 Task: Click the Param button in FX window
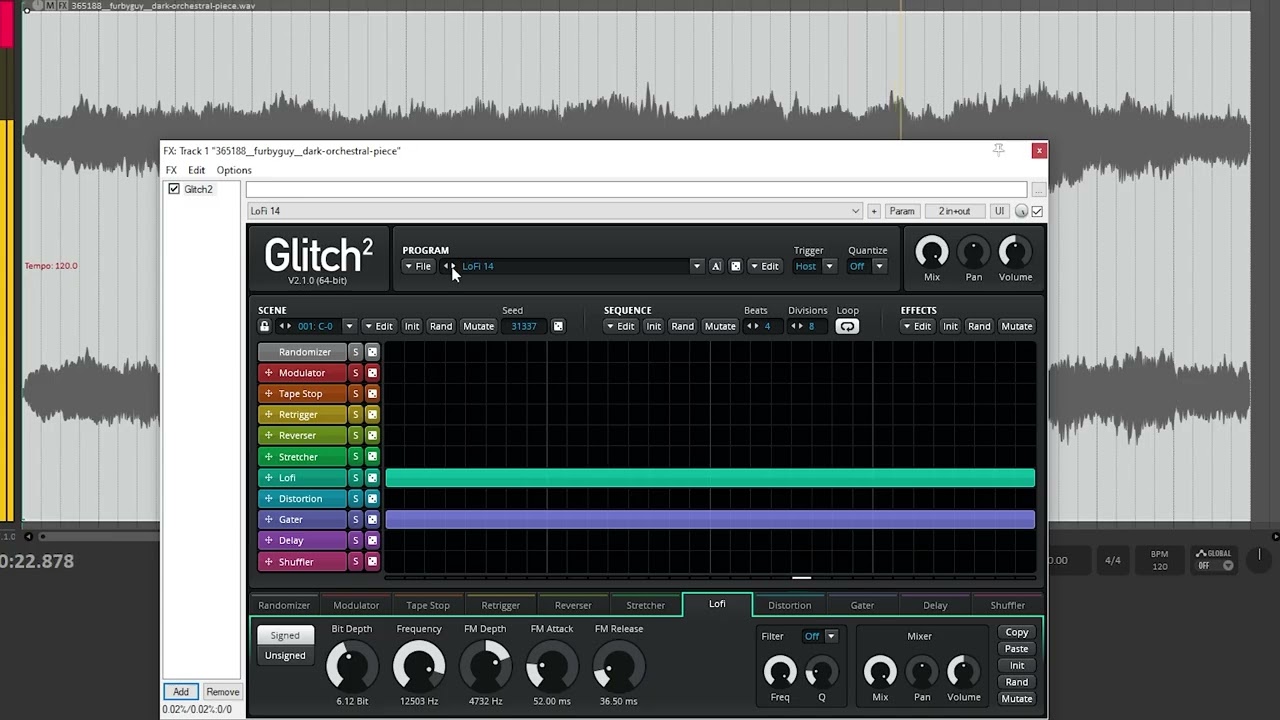[x=902, y=211]
